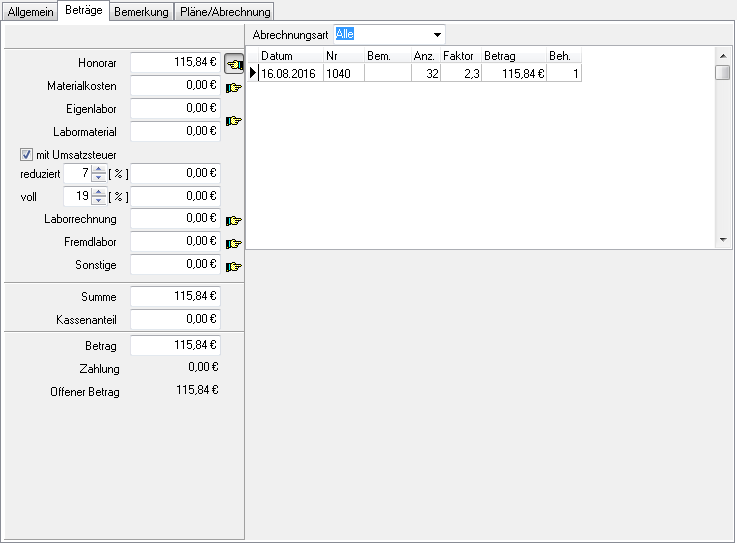Image resolution: width=737 pixels, height=544 pixels.
Task: Click the pointing hand next to Laborrechnung
Action: coord(234,220)
